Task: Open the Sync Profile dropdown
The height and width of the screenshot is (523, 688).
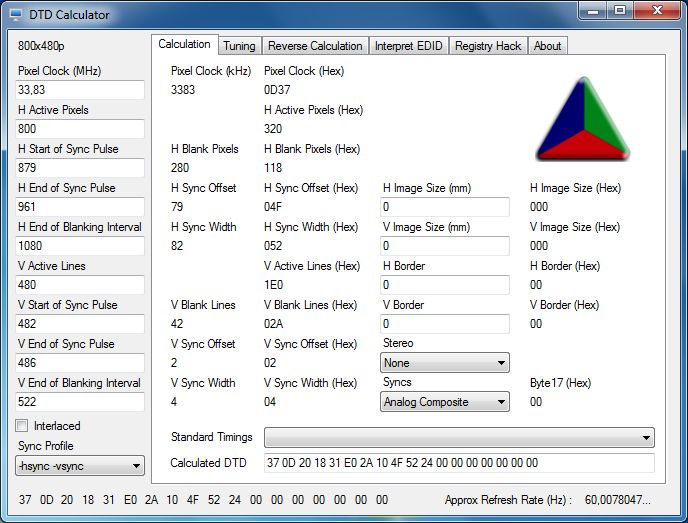Action: click(x=80, y=465)
